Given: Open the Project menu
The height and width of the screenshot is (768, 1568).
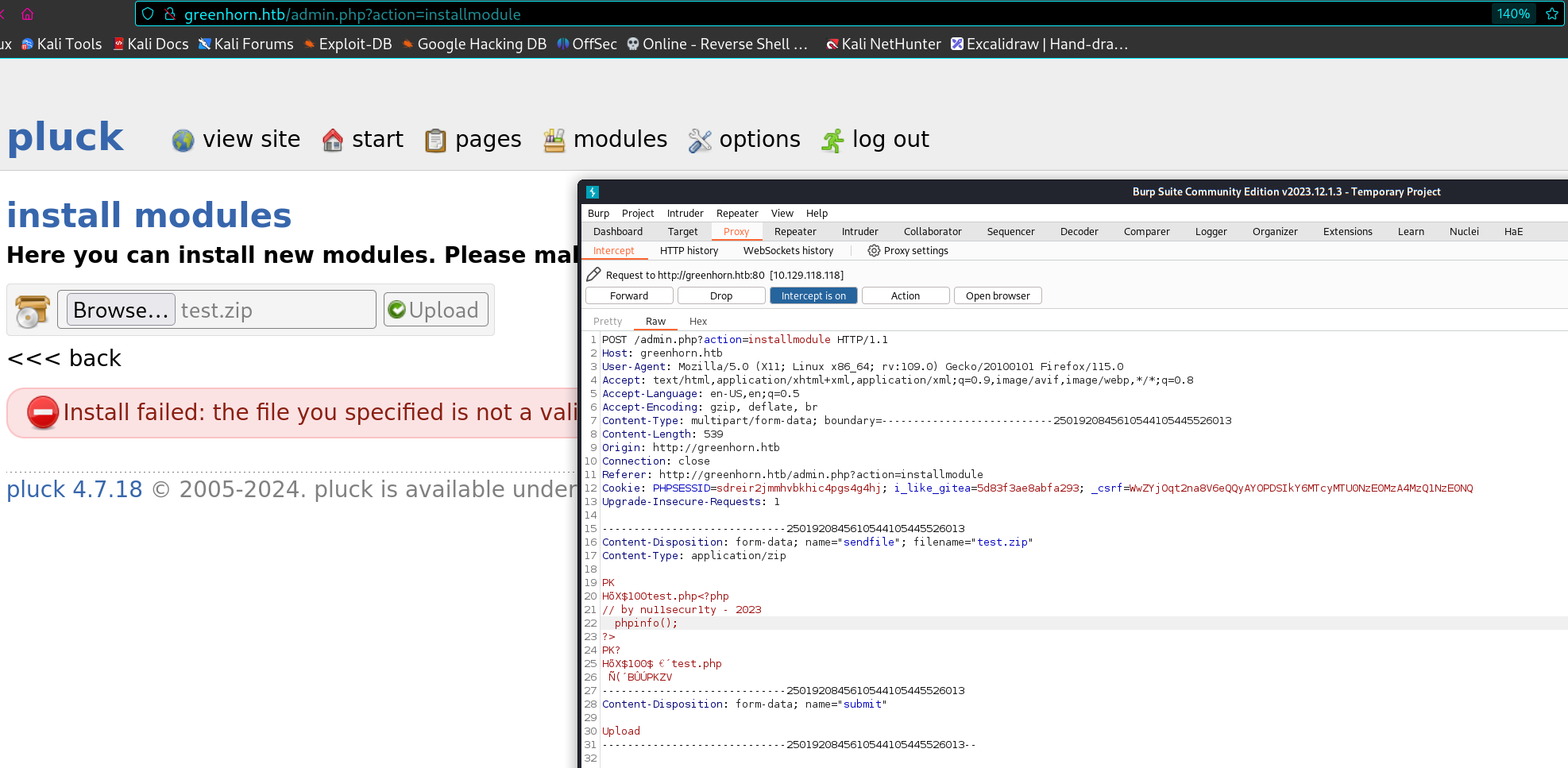Looking at the screenshot, I should point(638,213).
